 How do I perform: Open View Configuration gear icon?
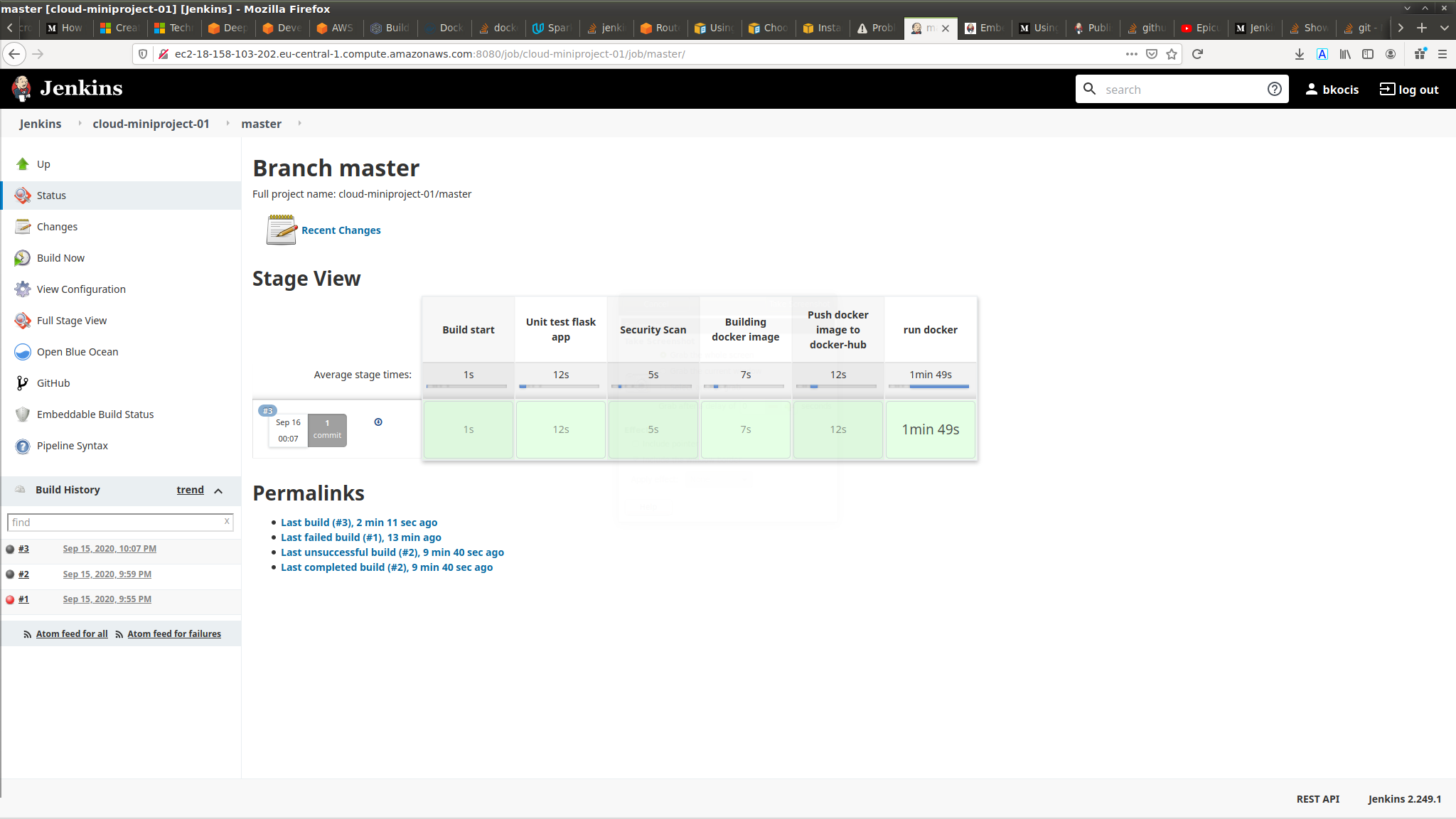coord(23,289)
